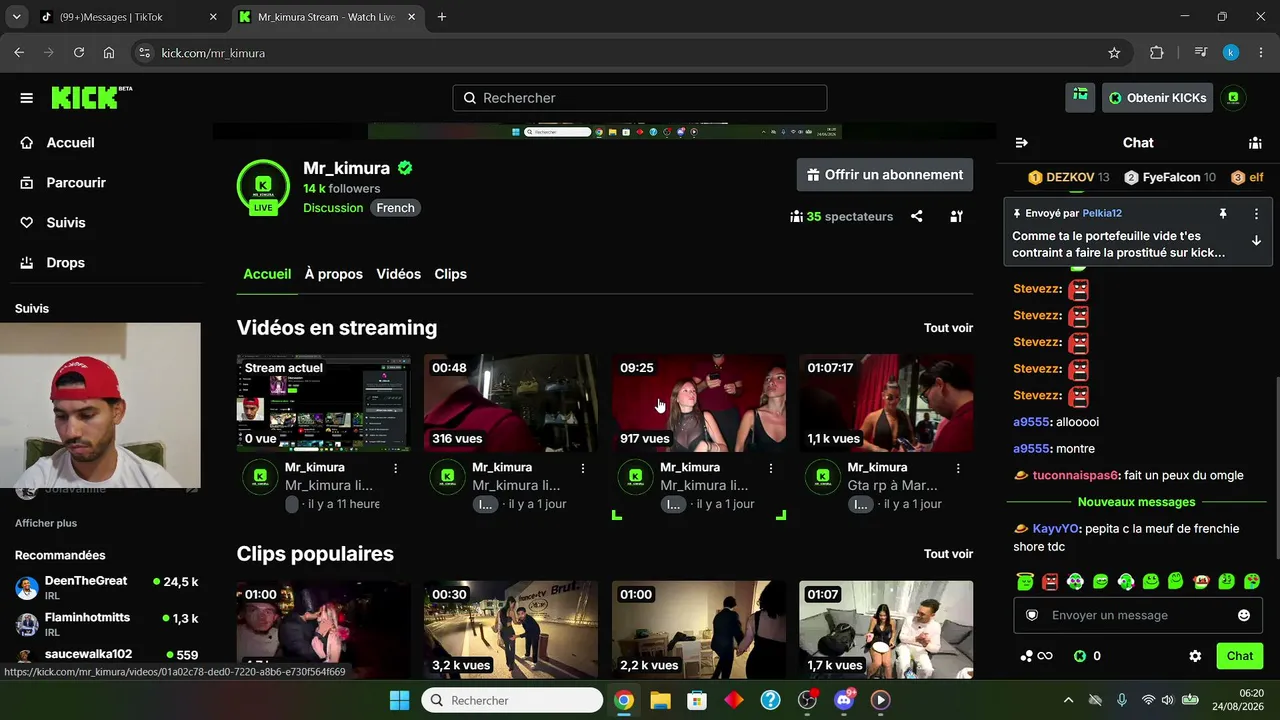Expand followed channels with Afficher plus
The height and width of the screenshot is (720, 1280).
(46, 523)
